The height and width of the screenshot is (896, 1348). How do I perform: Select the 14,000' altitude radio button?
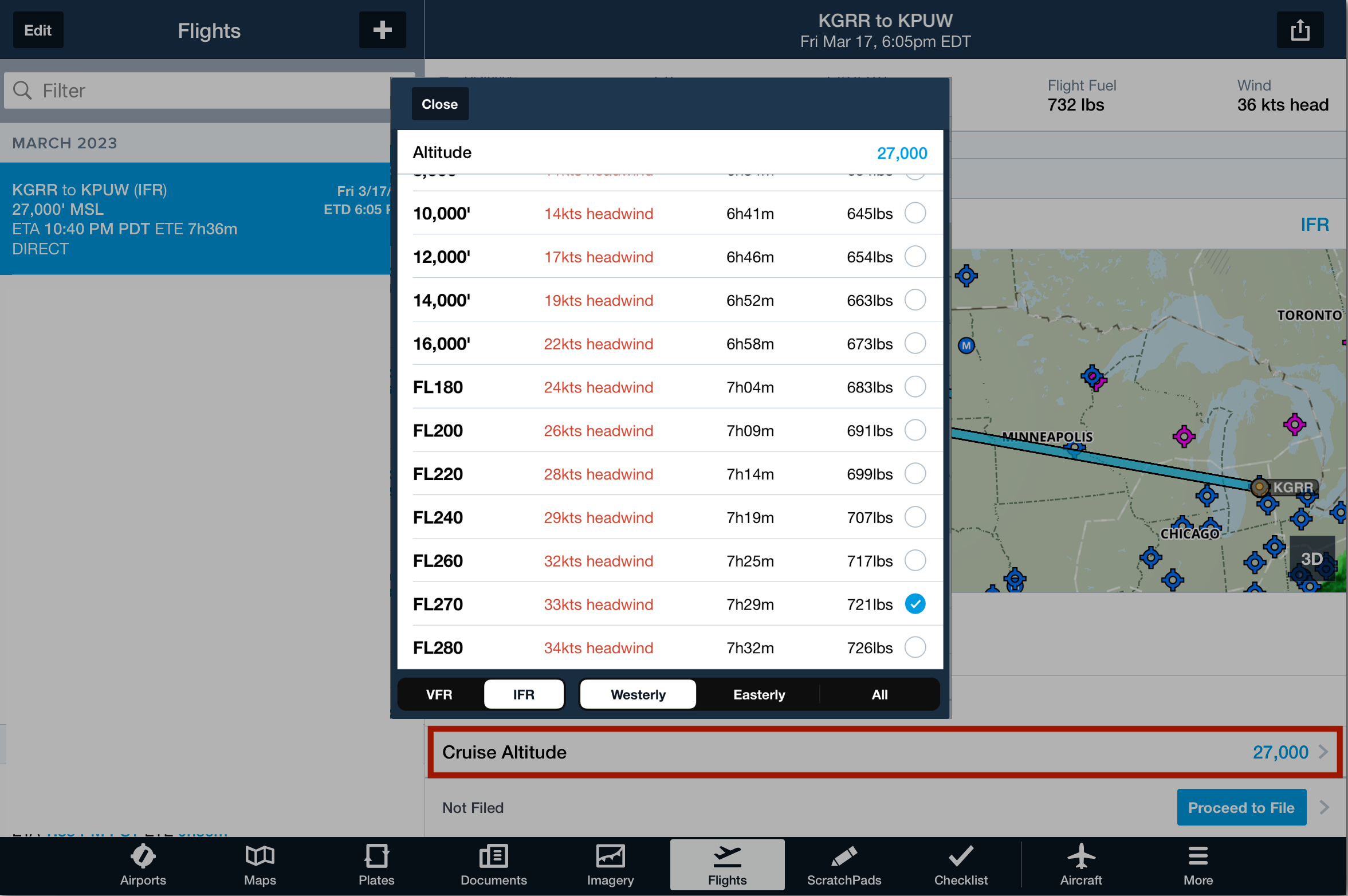tap(915, 300)
